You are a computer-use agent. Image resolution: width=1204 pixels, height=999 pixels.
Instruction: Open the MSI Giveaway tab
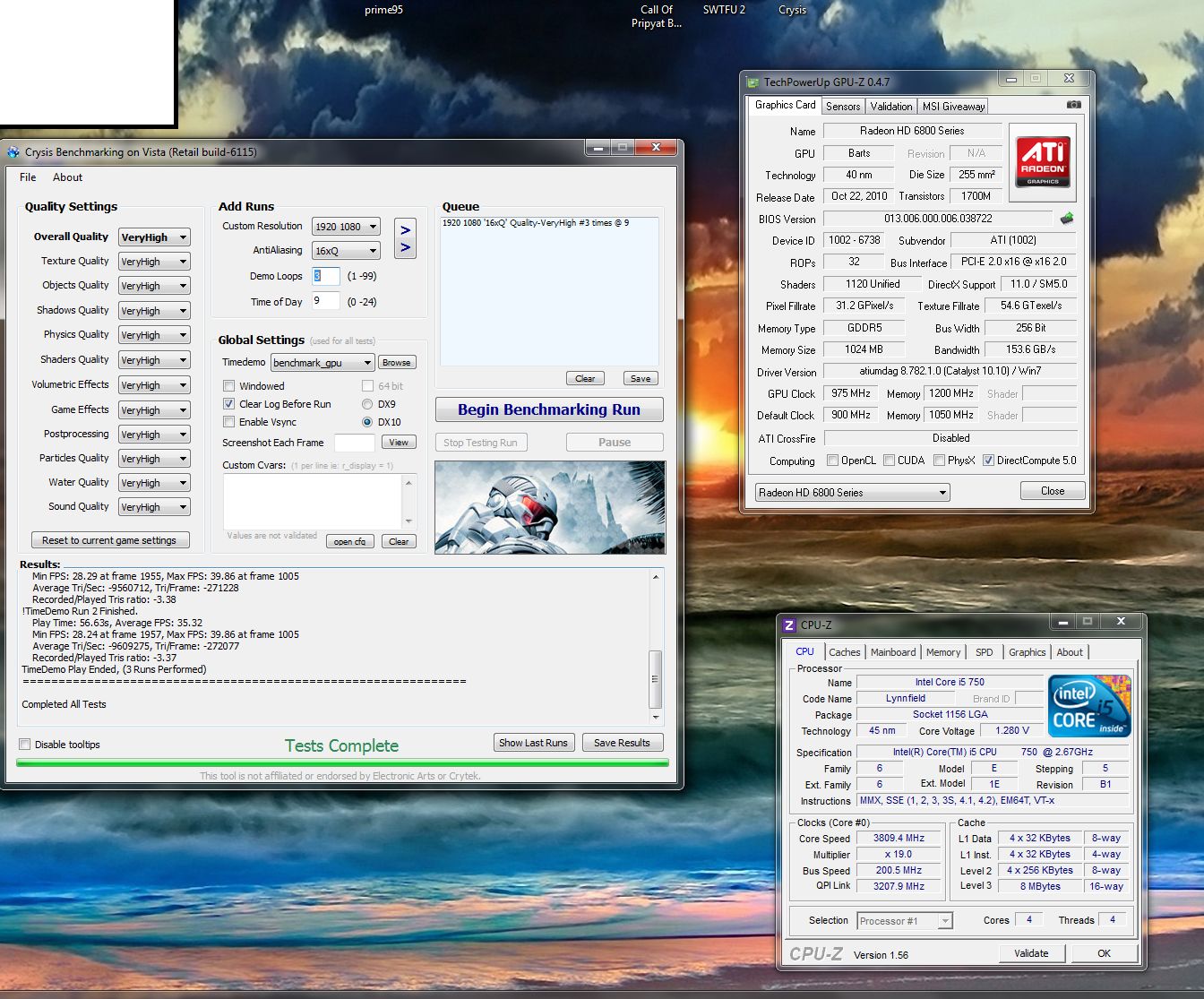(954, 106)
